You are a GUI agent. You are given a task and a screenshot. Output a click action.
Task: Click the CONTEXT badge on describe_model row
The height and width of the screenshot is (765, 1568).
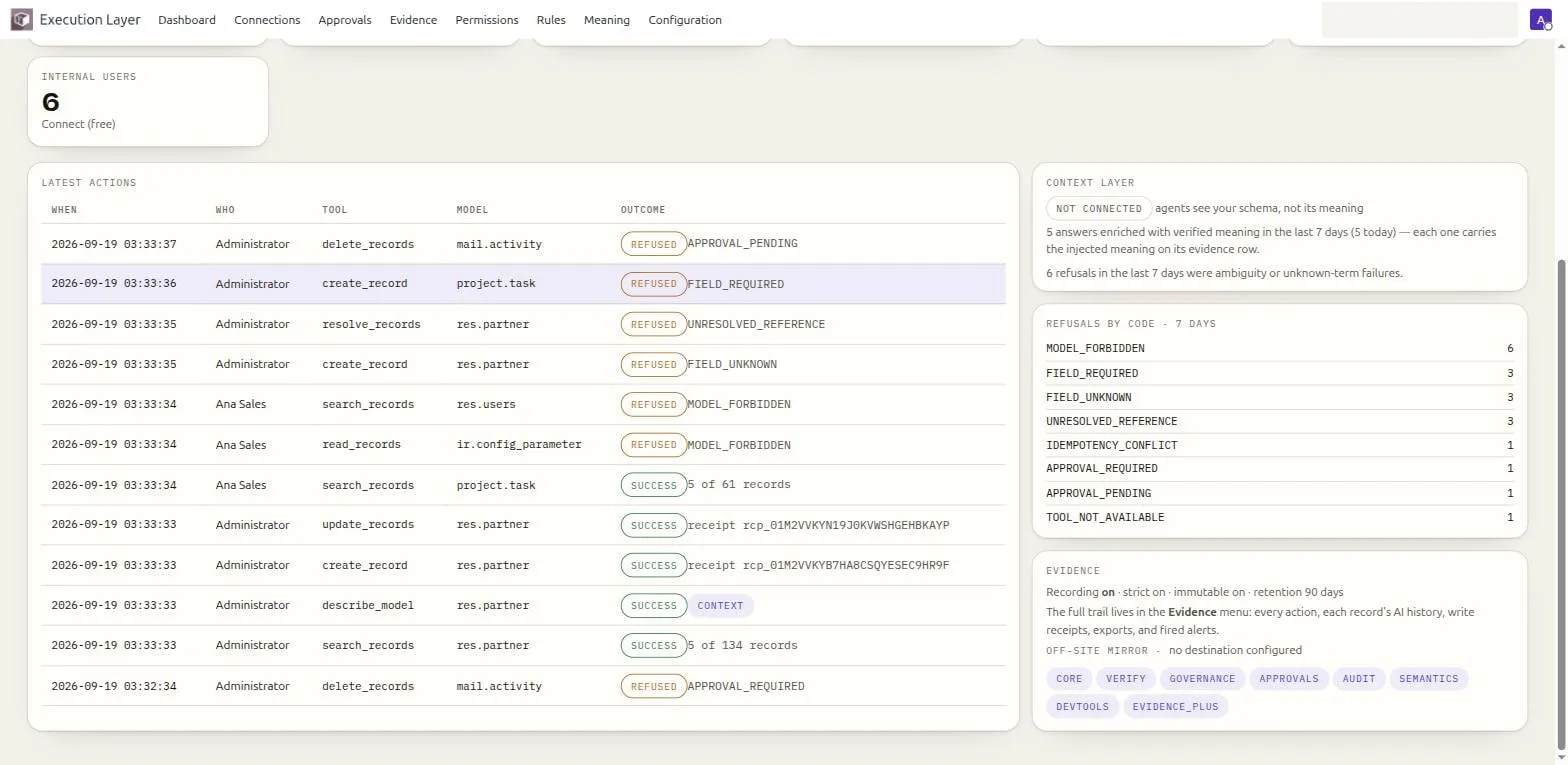(x=721, y=606)
